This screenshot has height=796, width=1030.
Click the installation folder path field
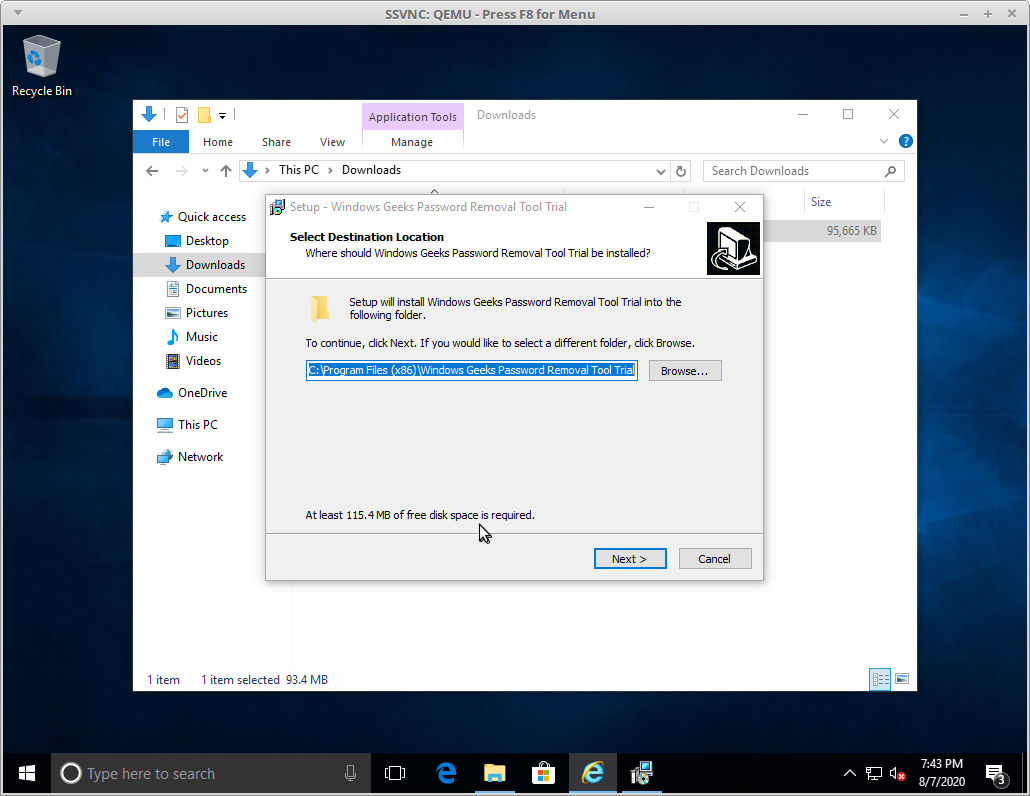pos(472,370)
